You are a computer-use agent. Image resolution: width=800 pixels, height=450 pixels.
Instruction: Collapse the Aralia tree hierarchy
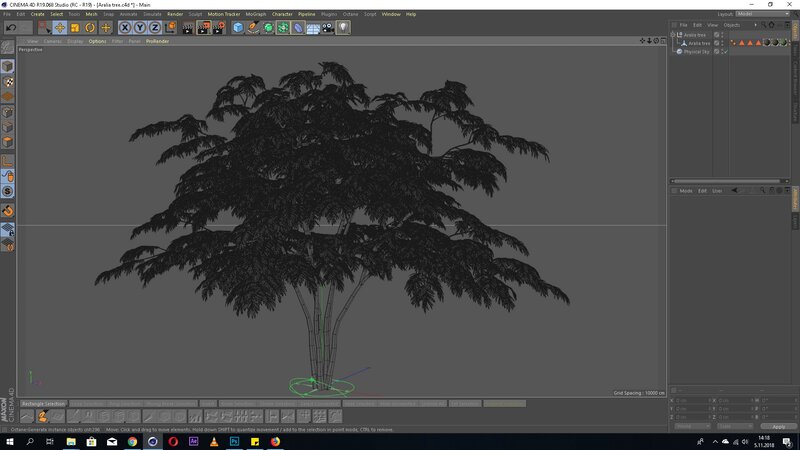674,35
